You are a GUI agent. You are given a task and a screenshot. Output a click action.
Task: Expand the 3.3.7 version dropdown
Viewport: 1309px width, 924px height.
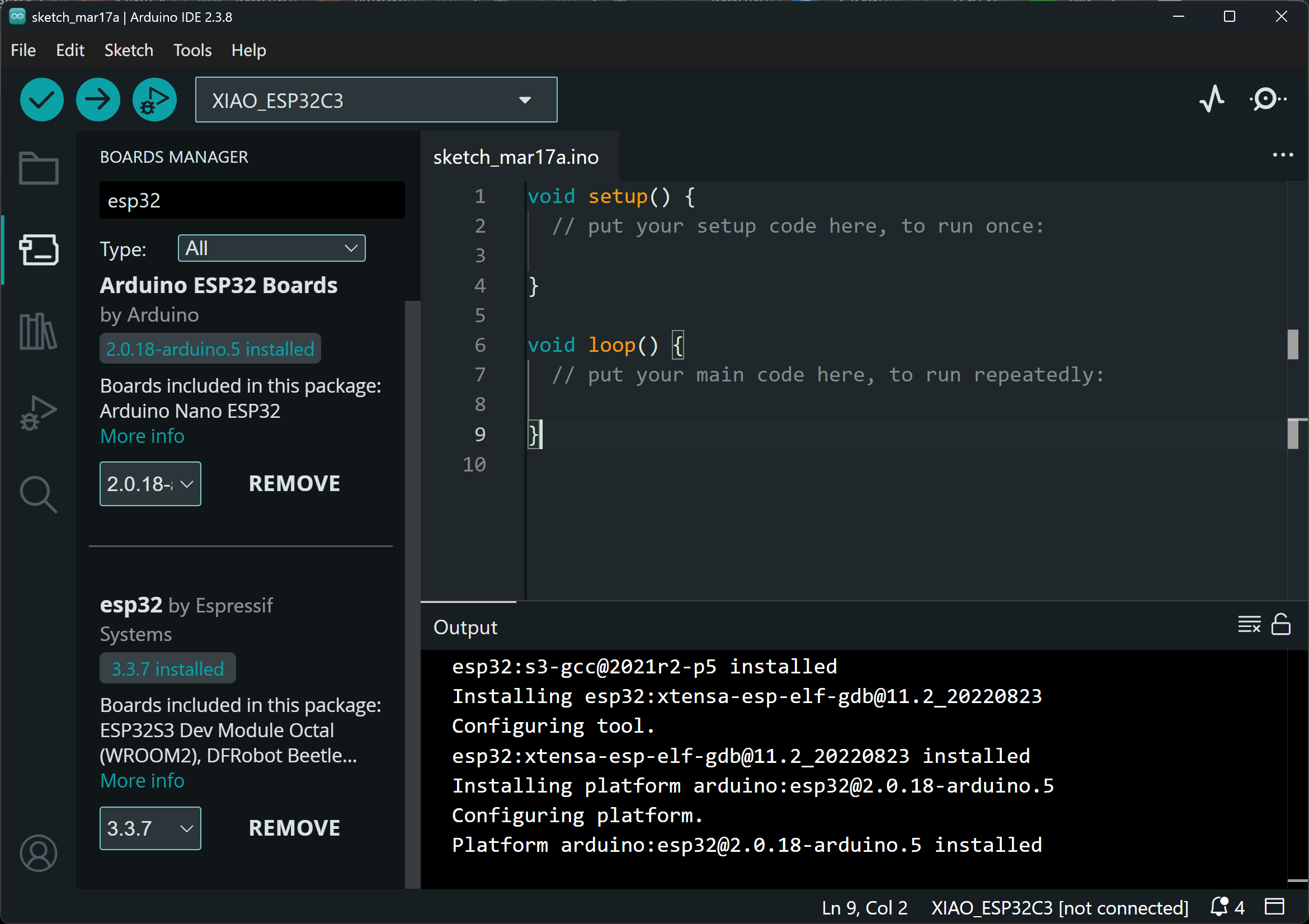150,828
